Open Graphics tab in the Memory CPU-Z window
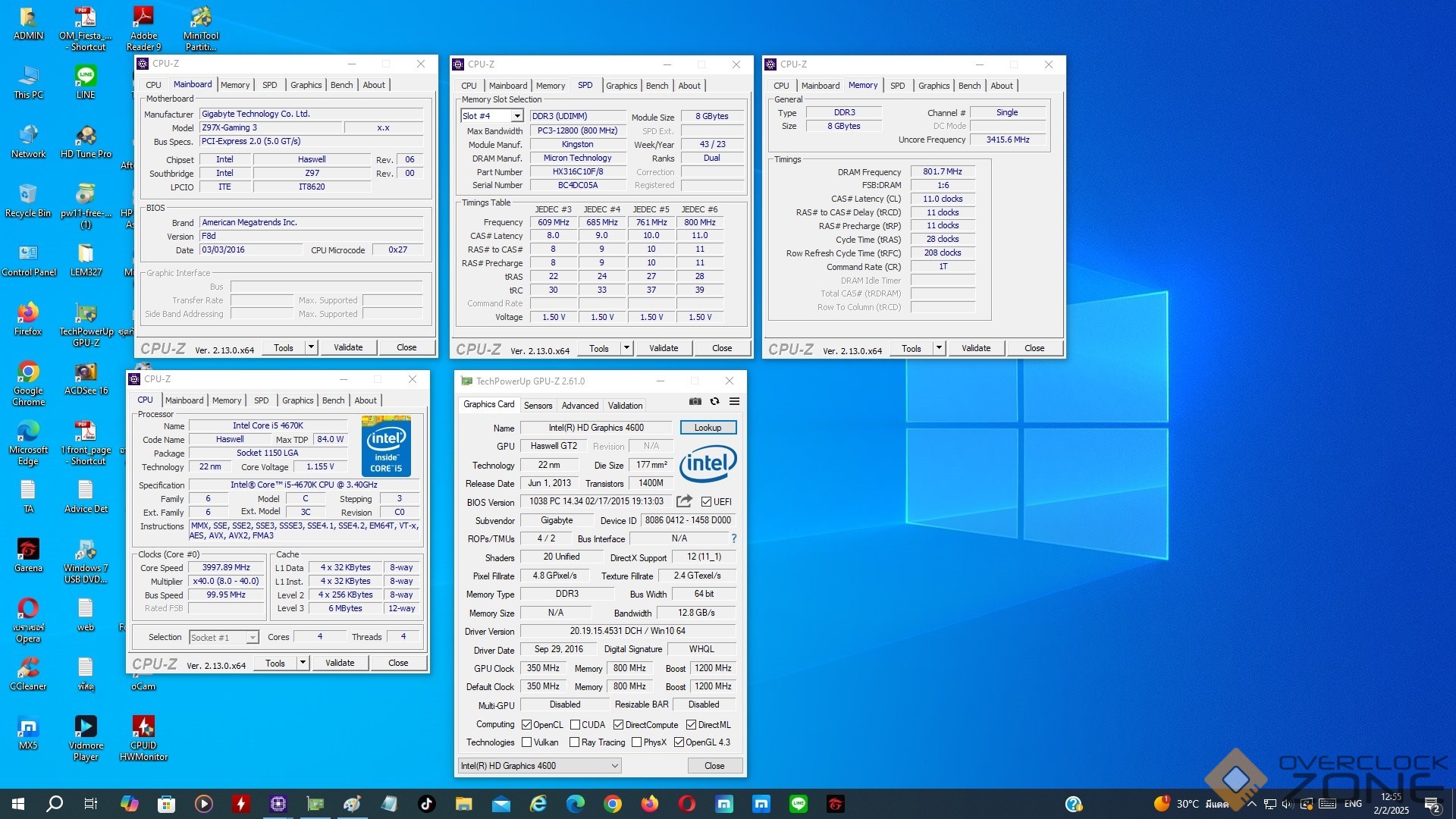Viewport: 1456px width, 819px height. click(x=934, y=86)
